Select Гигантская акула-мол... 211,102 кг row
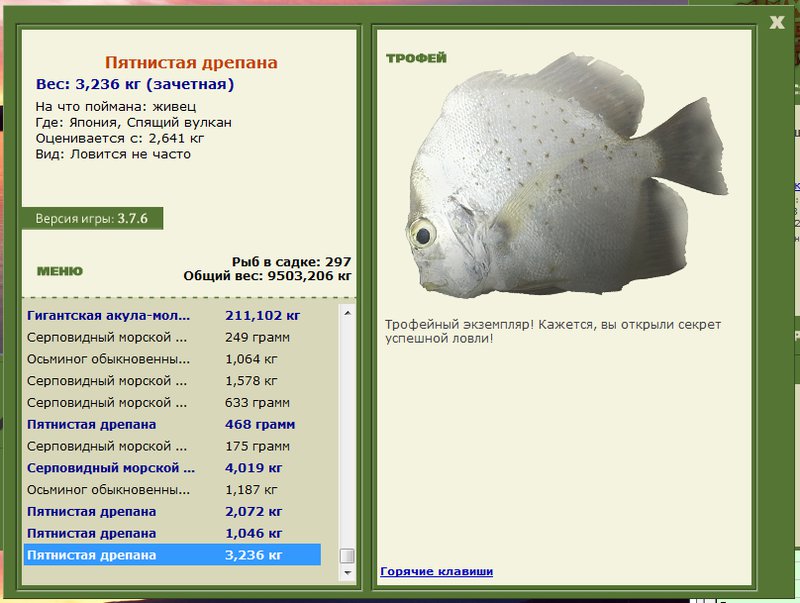This screenshot has height=603, width=800. (x=172, y=316)
